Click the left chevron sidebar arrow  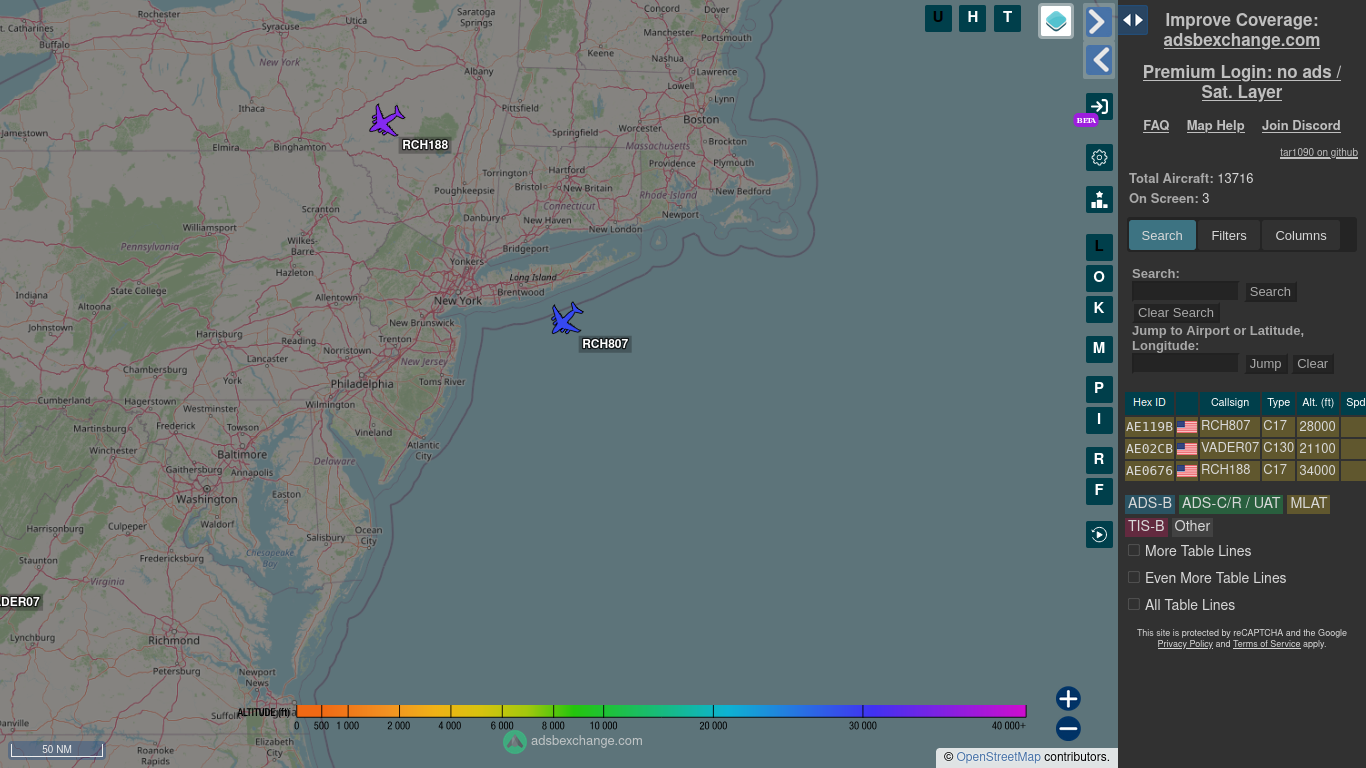[x=1099, y=61]
